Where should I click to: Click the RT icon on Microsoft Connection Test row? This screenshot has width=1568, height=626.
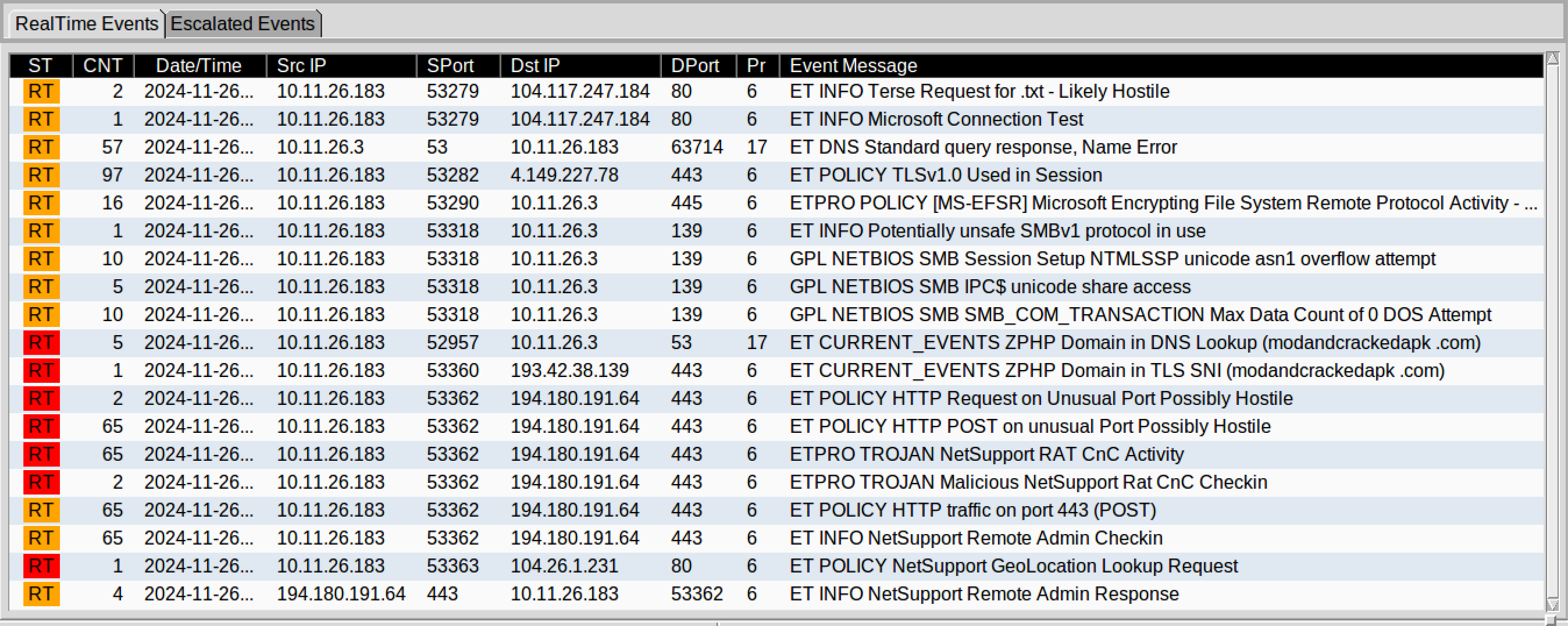[41, 119]
